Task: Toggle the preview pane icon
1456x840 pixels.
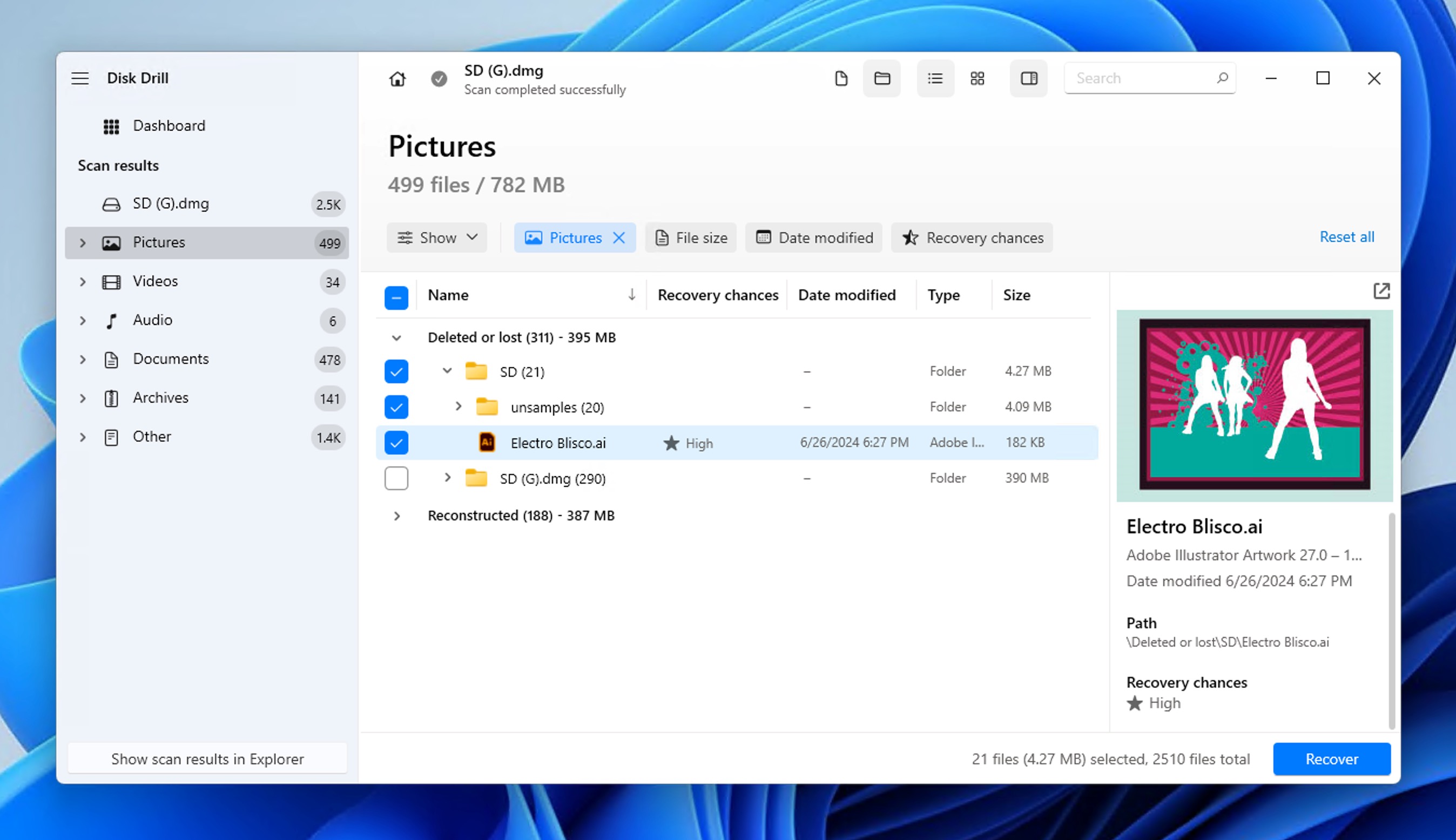Action: [x=1029, y=78]
